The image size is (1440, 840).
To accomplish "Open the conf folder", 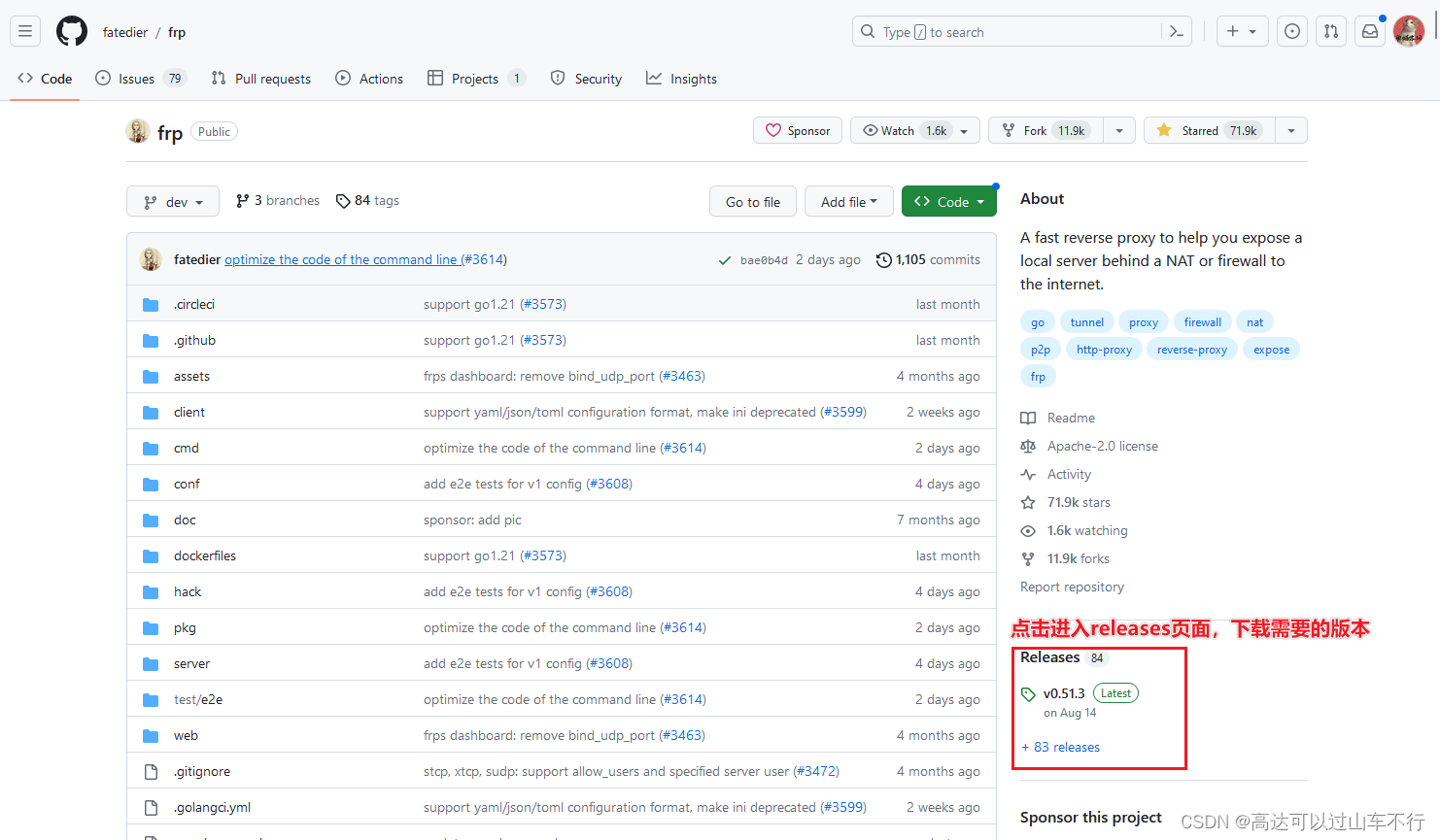I will (187, 484).
